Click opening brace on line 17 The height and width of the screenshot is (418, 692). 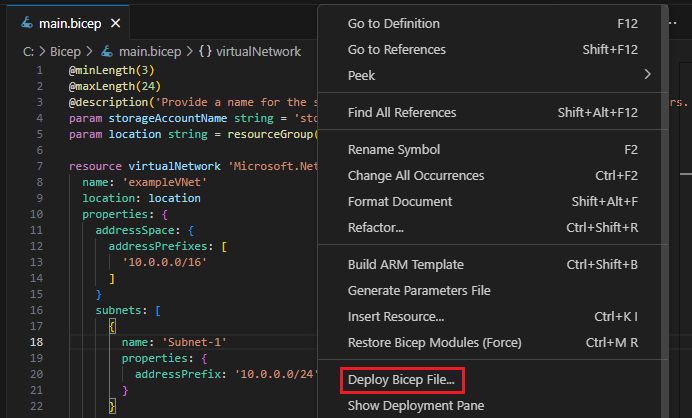click(x=112, y=327)
